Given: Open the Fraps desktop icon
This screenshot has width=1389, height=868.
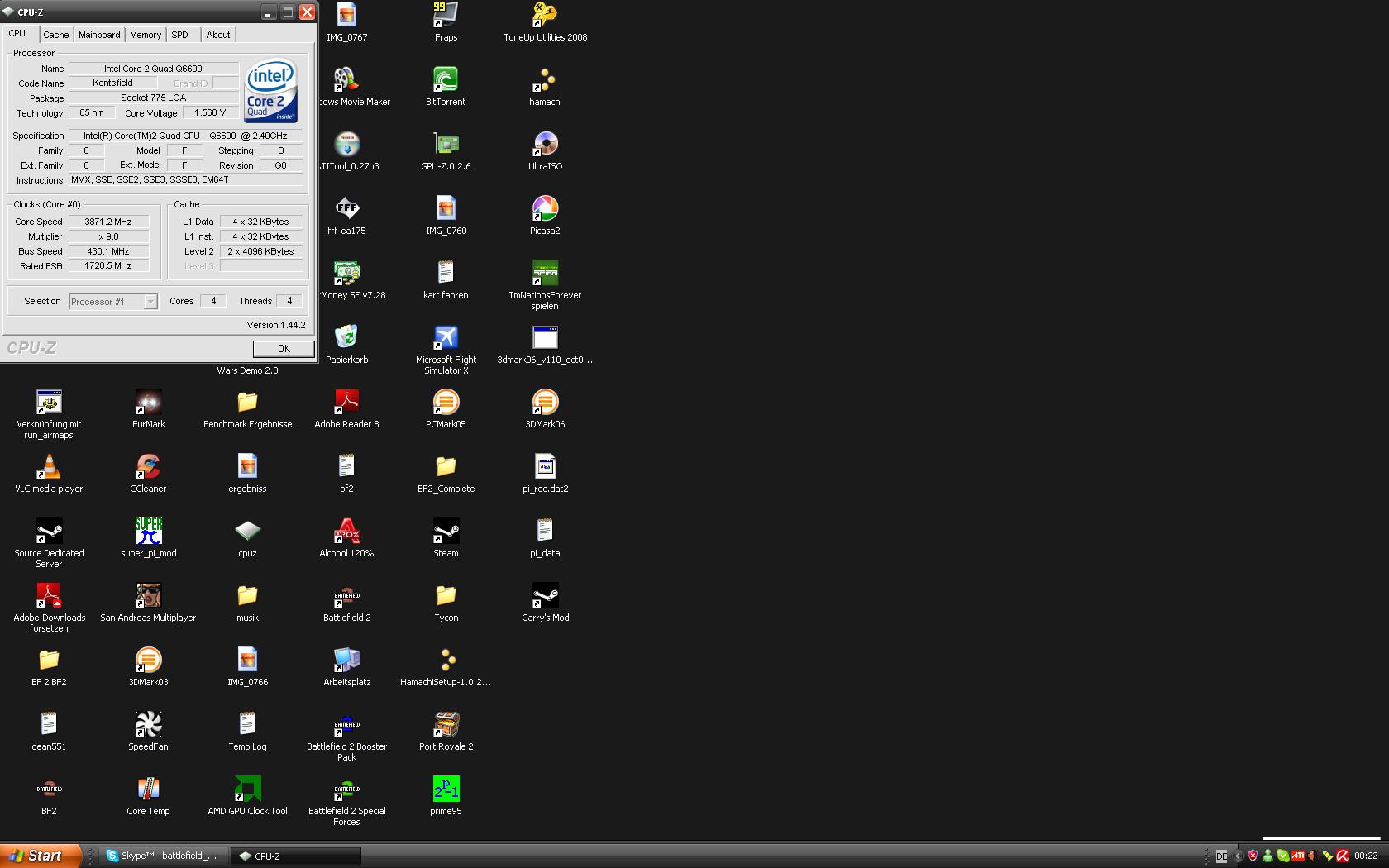Looking at the screenshot, I should 446,22.
